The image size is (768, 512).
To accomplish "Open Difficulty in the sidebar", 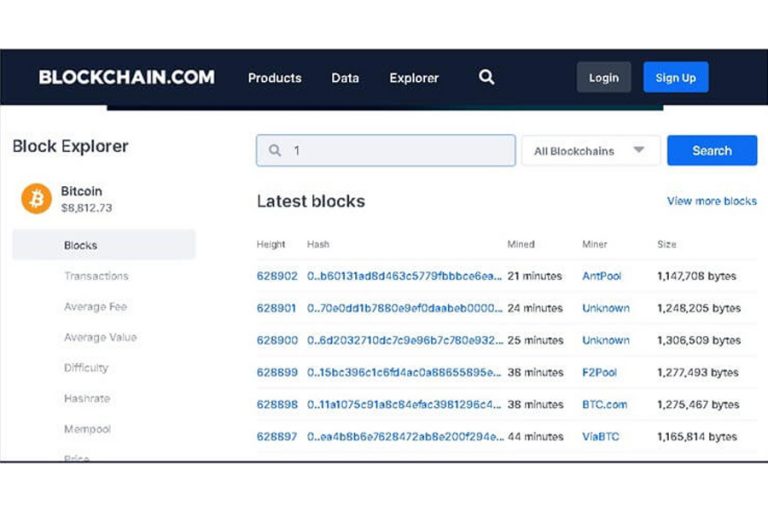I will pyautogui.click(x=86, y=368).
